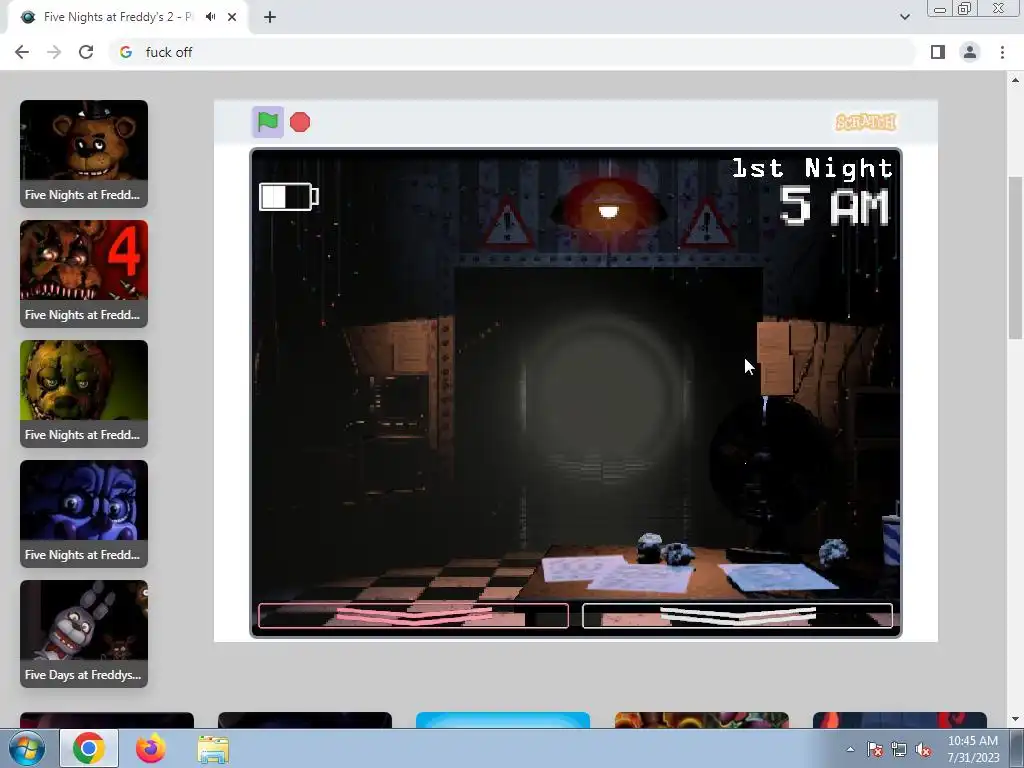
Task: Open the Five Days at Freddys thumbnail
Action: tap(84, 635)
